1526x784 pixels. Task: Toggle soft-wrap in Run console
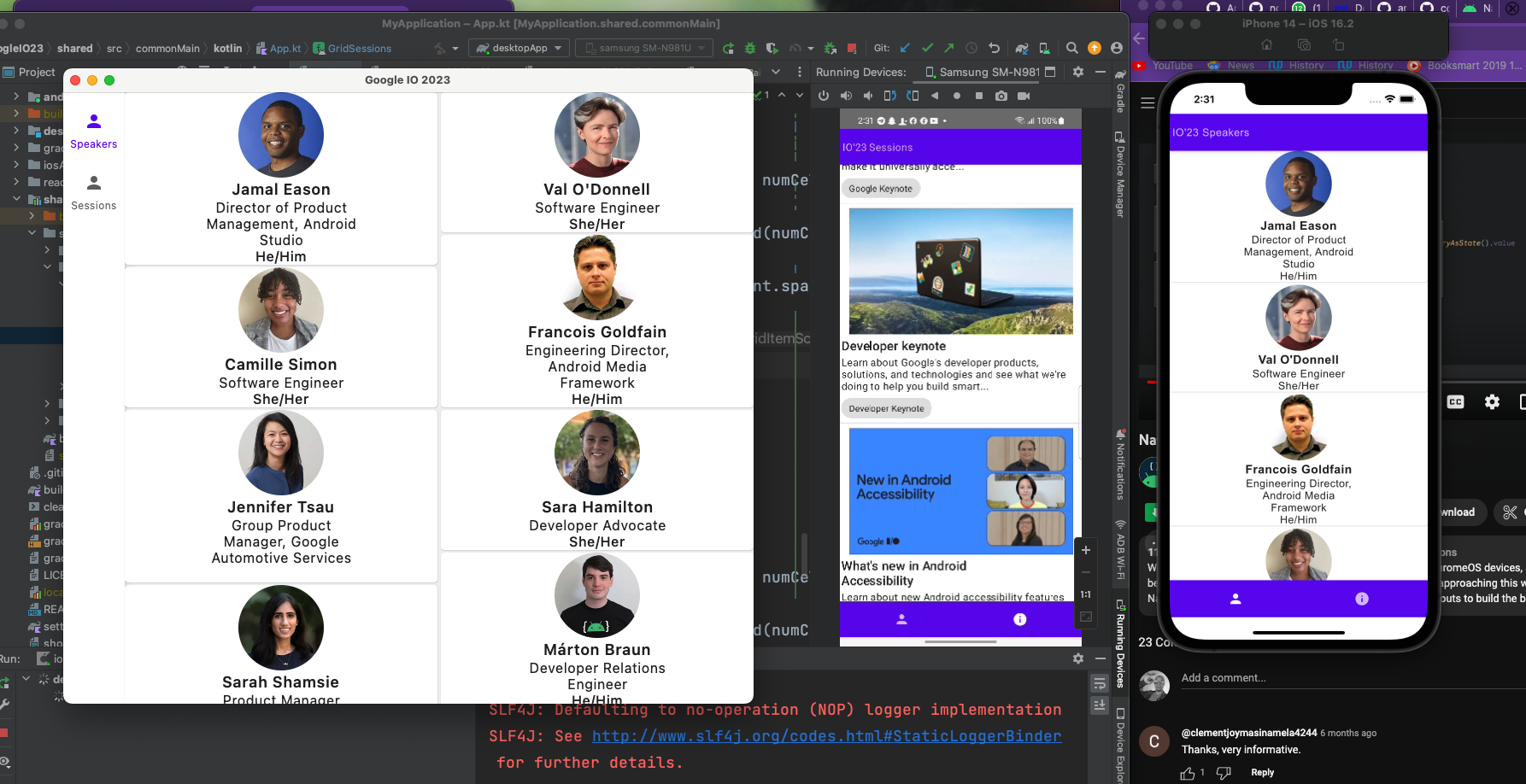1100,683
